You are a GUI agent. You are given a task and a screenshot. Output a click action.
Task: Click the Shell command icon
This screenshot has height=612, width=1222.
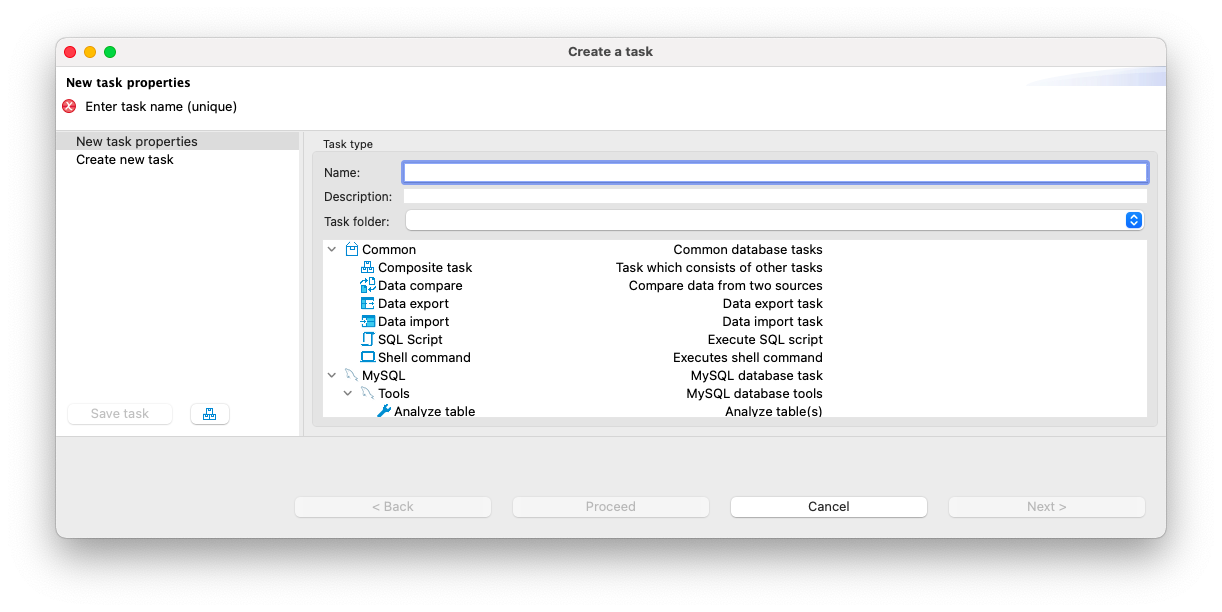coord(367,358)
